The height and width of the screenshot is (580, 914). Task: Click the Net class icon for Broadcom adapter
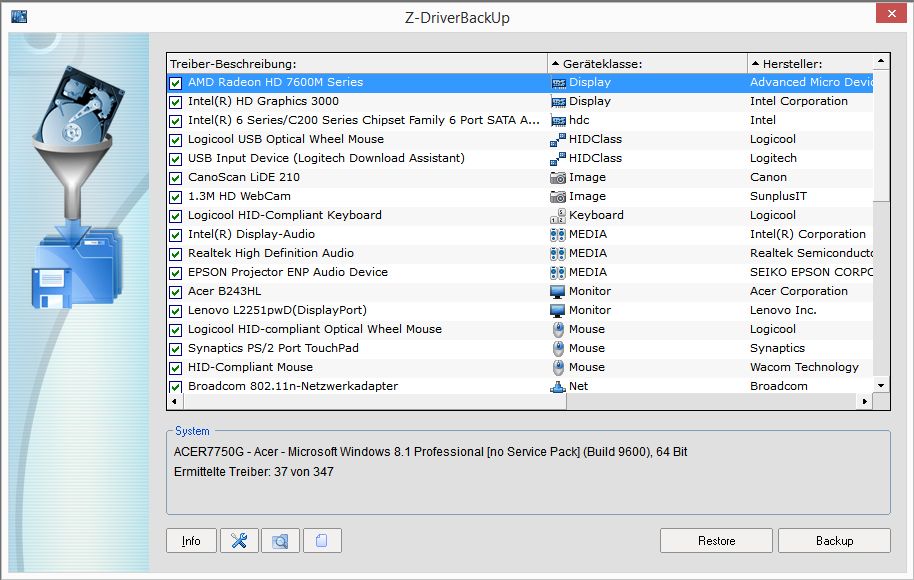coord(558,386)
